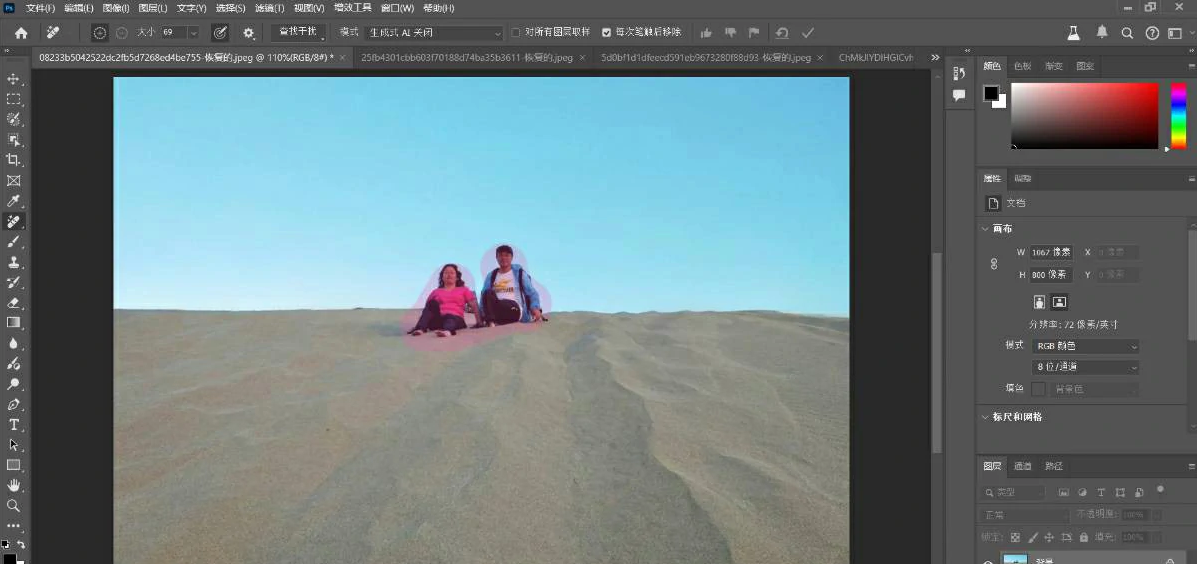The image size is (1197, 564).
Task: Open the brush size dropdown arrow
Action: click(x=193, y=33)
